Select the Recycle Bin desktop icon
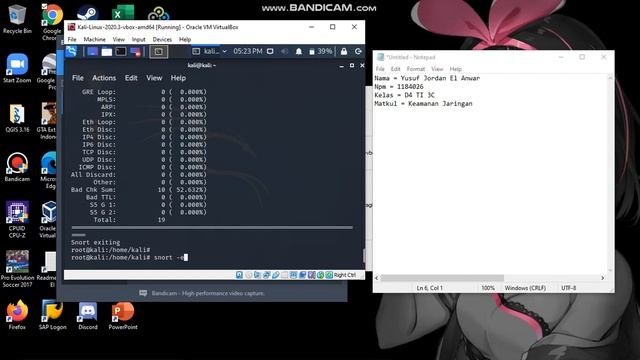The width and height of the screenshot is (640, 360). tap(17, 20)
